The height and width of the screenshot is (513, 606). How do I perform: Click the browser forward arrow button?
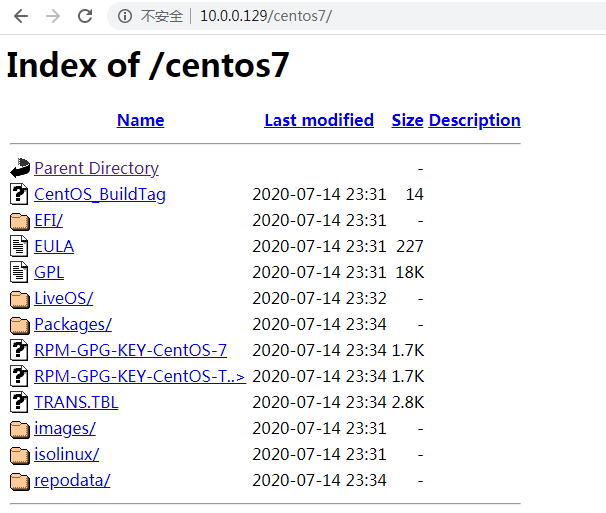coord(53,16)
